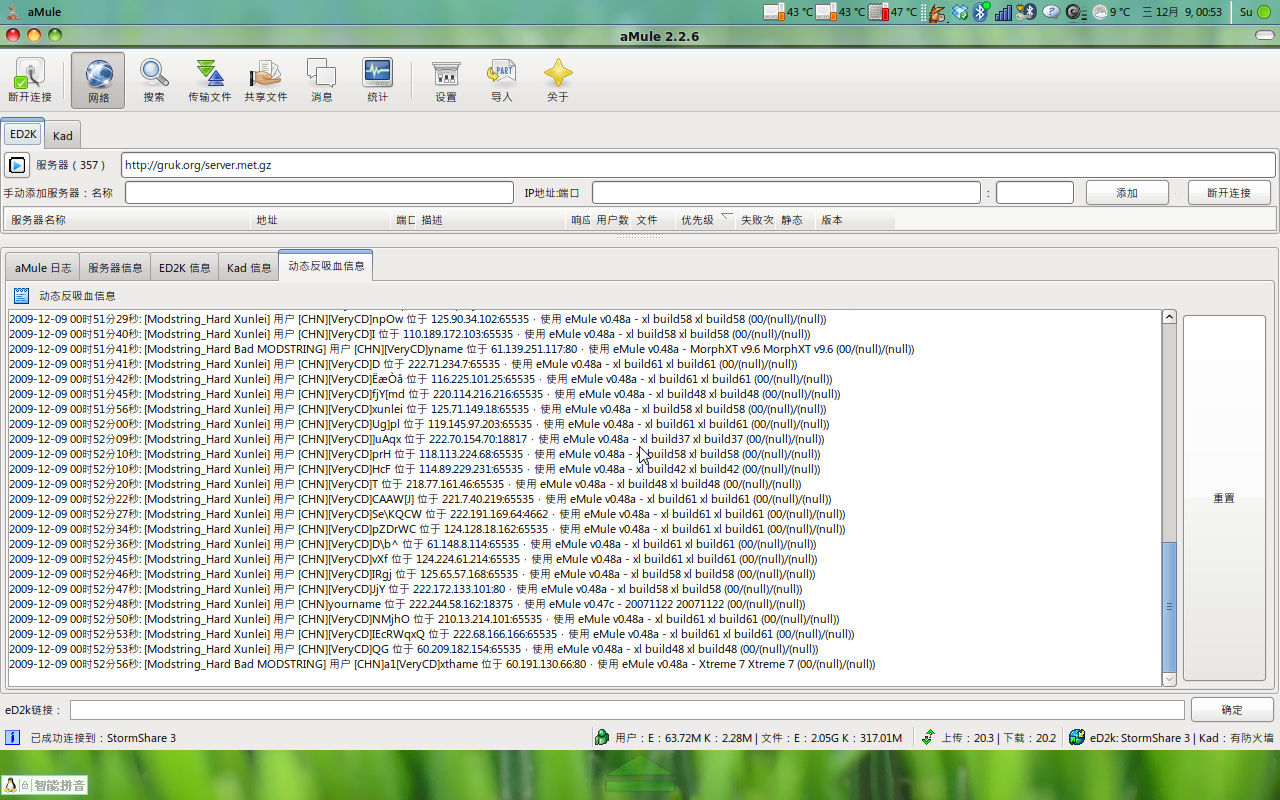Open the Kad 信息 tab
The width and height of the screenshot is (1280, 800).
pyautogui.click(x=249, y=268)
